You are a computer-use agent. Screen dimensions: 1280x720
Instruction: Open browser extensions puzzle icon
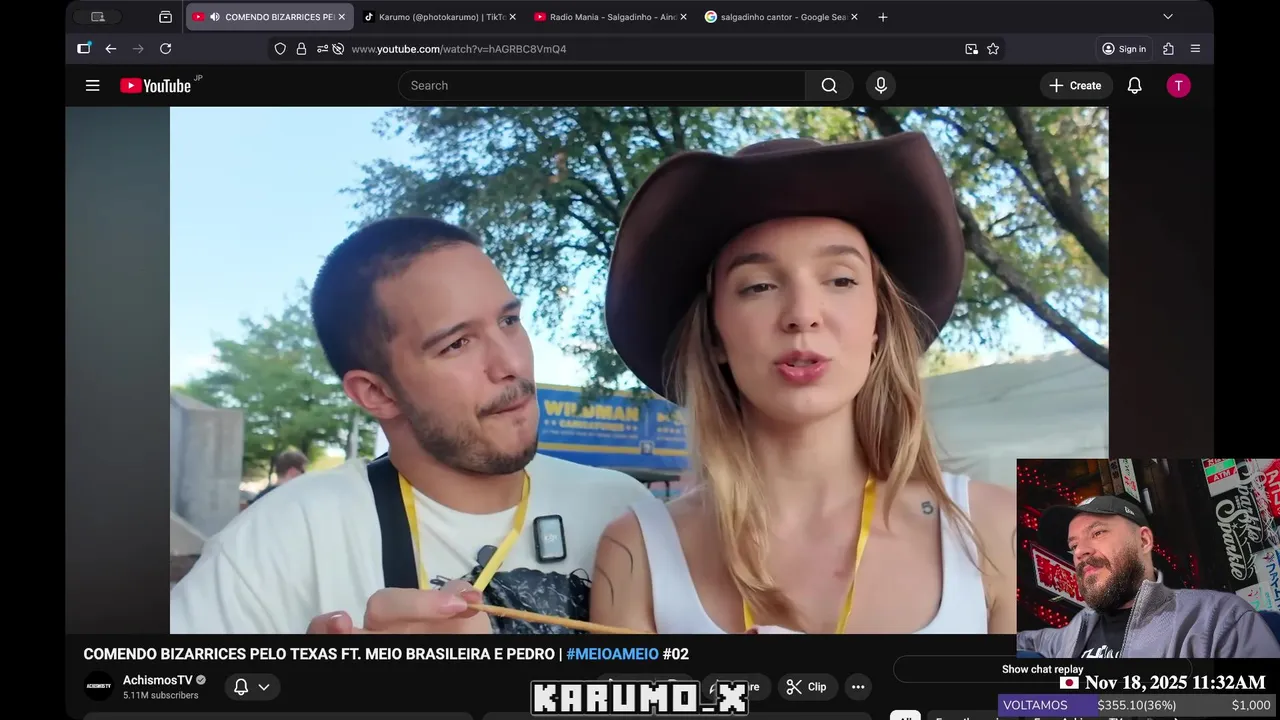[1168, 49]
